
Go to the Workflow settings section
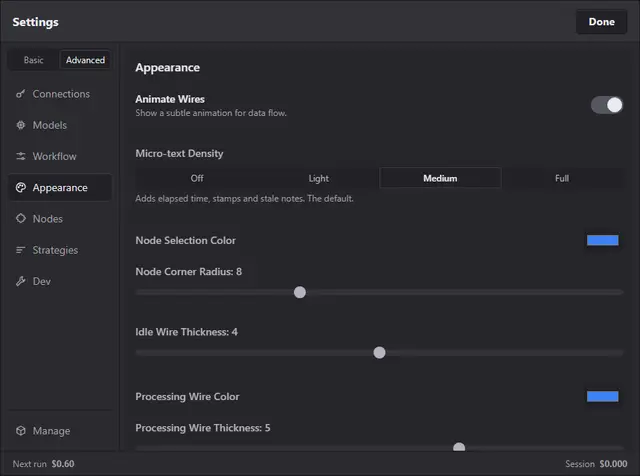click(60, 156)
